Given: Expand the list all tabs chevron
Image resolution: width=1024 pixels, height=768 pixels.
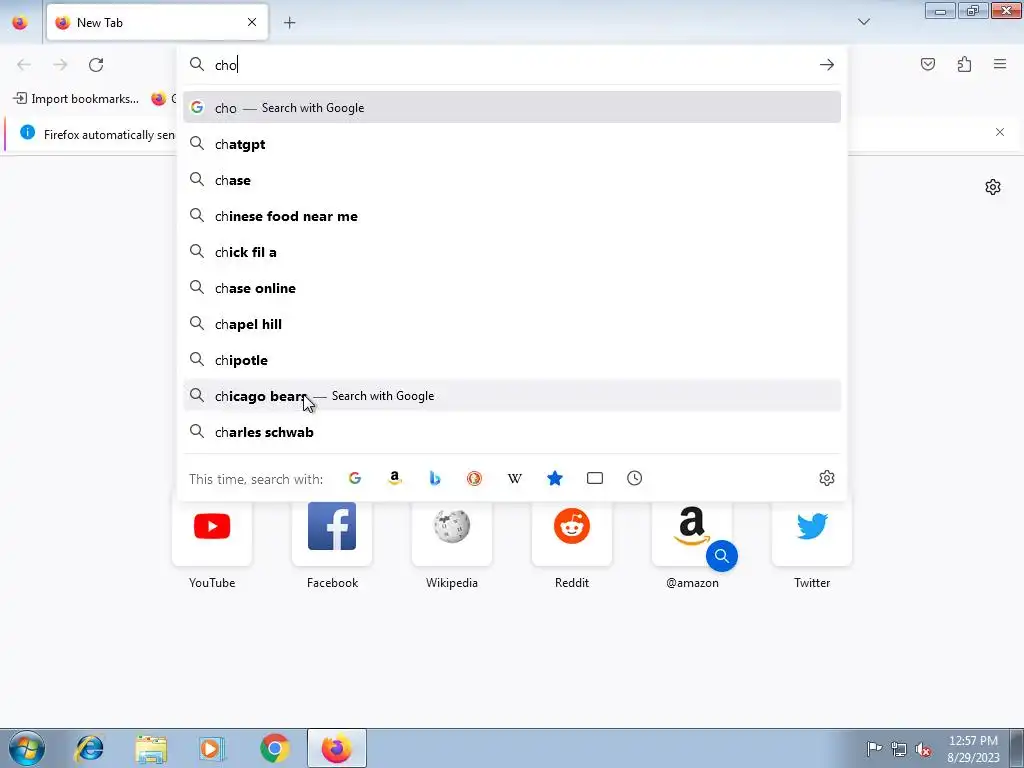Looking at the screenshot, I should coord(863,22).
